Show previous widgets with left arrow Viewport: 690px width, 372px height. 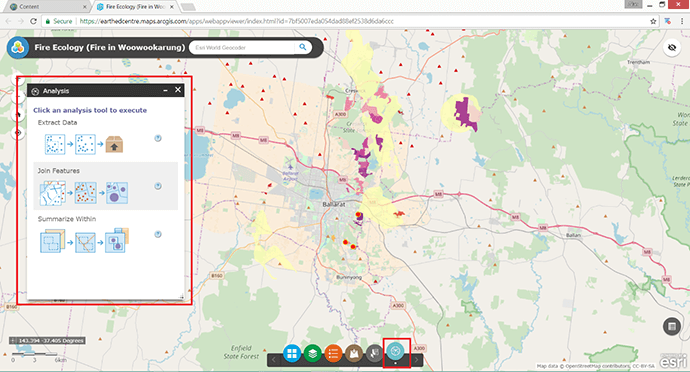(273, 360)
